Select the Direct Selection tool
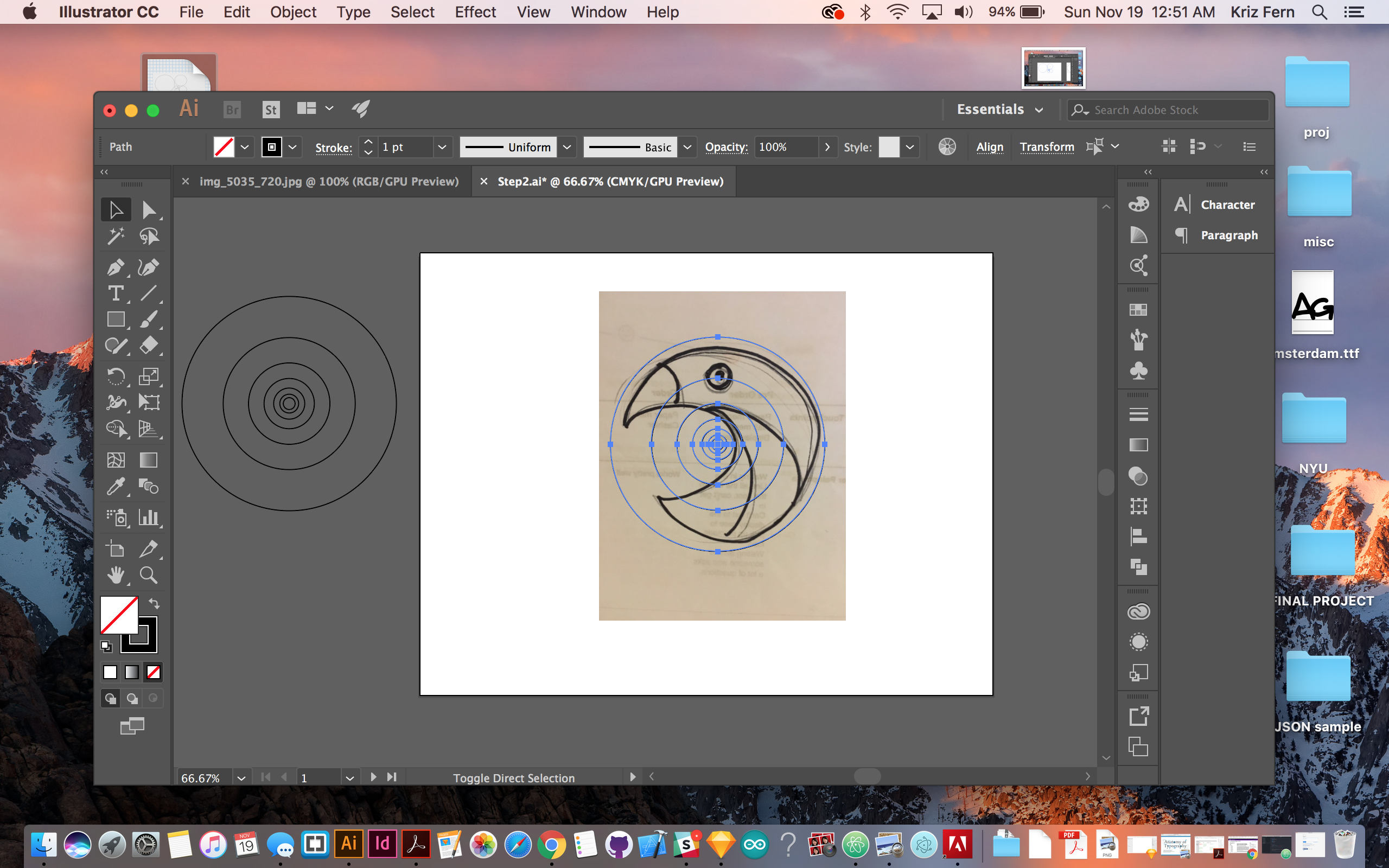The width and height of the screenshot is (1389, 868). click(149, 210)
